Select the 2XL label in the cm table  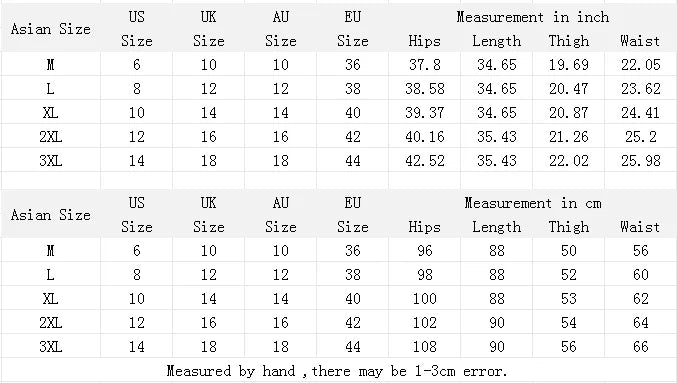pyautogui.click(x=51, y=323)
